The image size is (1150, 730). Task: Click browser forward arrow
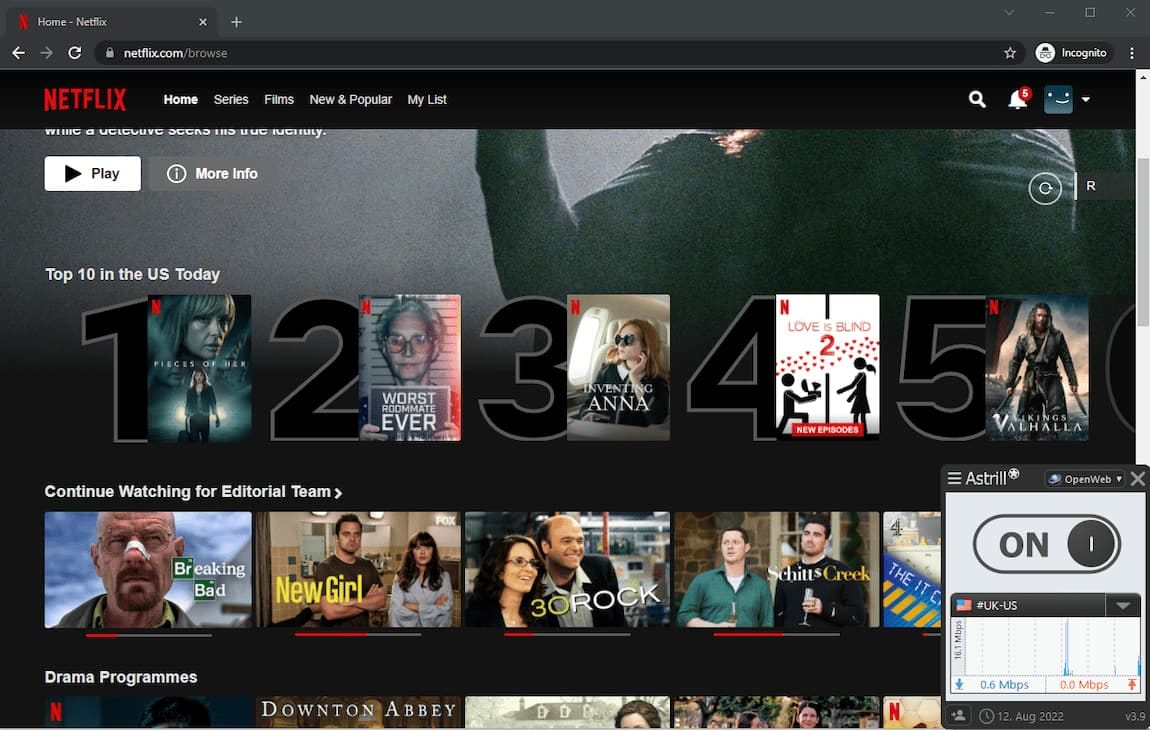click(46, 53)
